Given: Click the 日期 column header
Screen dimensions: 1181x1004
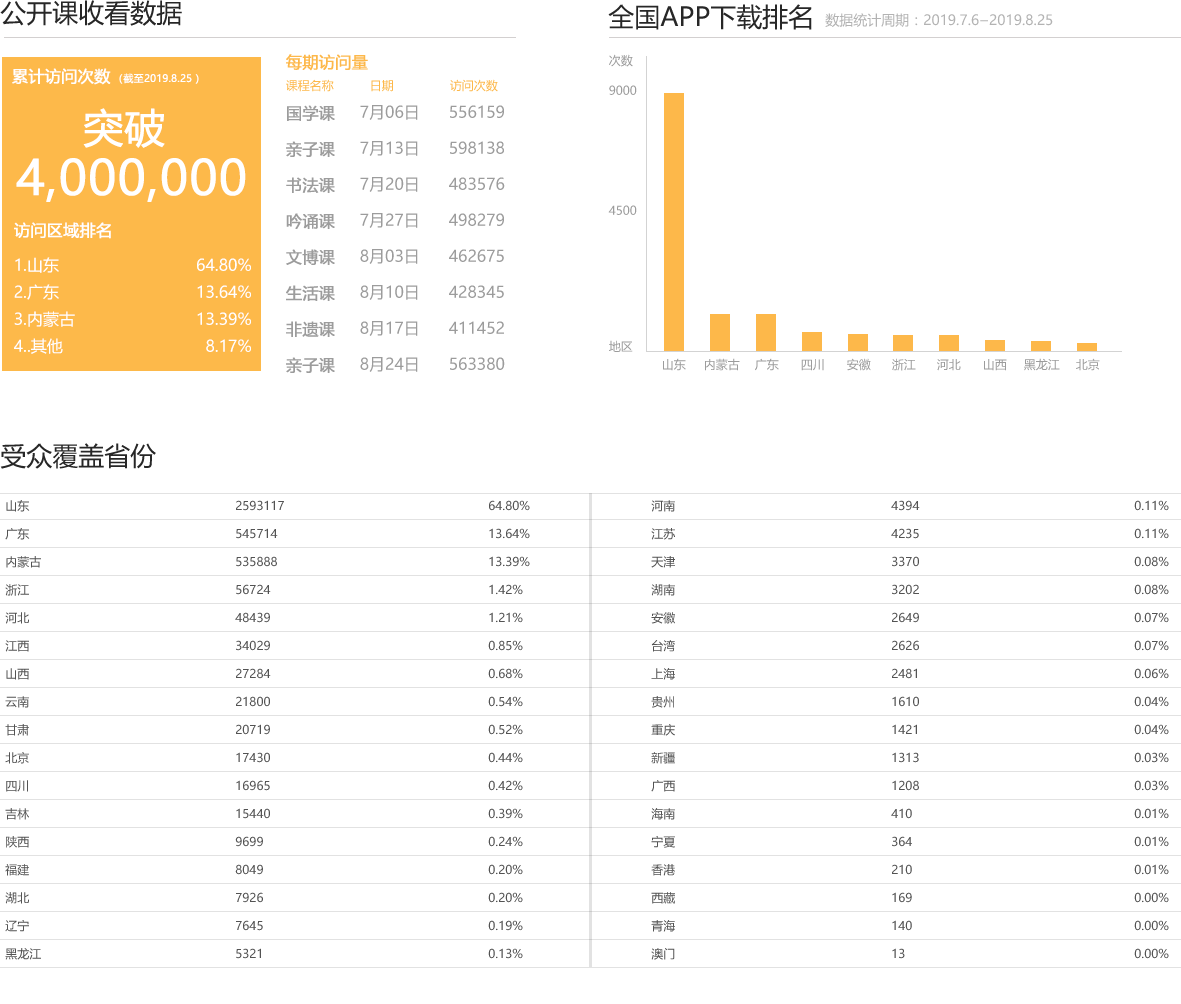Looking at the screenshot, I should 381,86.
